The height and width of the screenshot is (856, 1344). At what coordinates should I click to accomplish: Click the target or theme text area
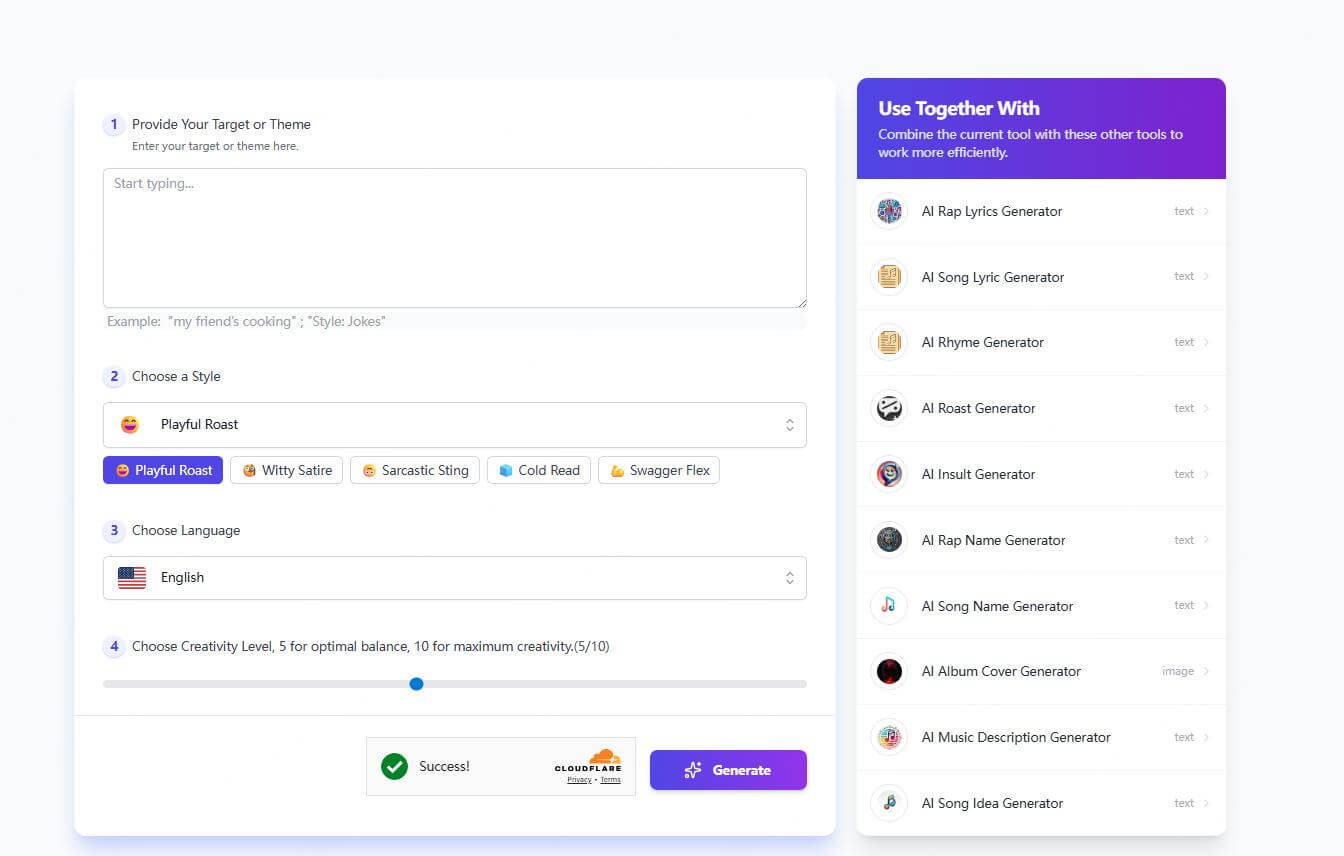(454, 238)
